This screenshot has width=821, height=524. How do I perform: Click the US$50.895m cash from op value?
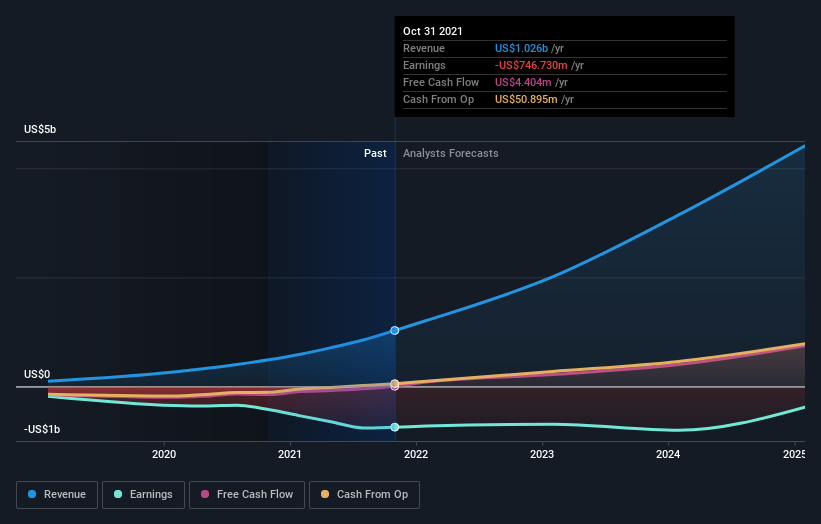(526, 99)
